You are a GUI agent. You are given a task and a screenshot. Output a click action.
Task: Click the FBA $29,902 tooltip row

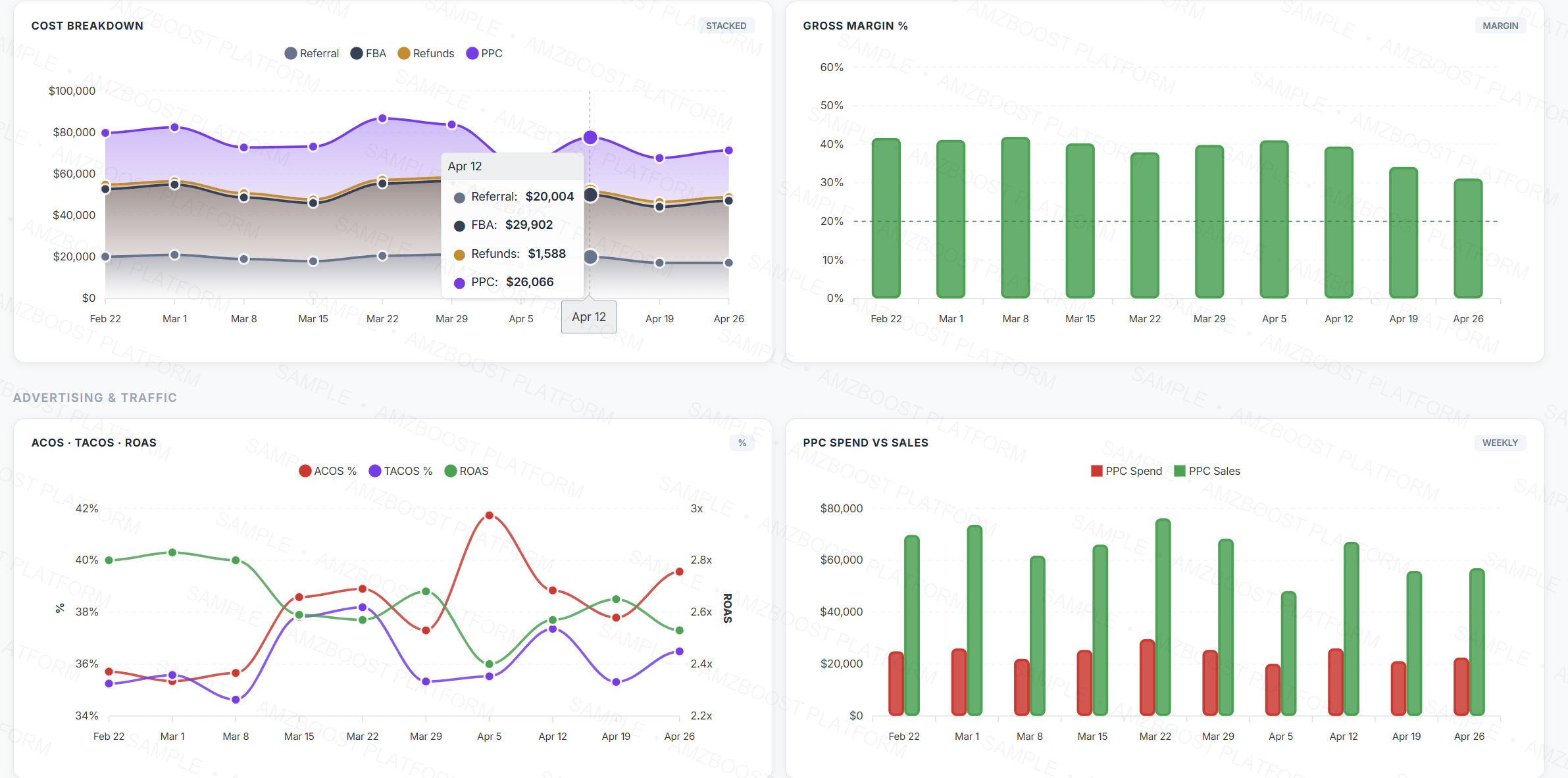503,225
